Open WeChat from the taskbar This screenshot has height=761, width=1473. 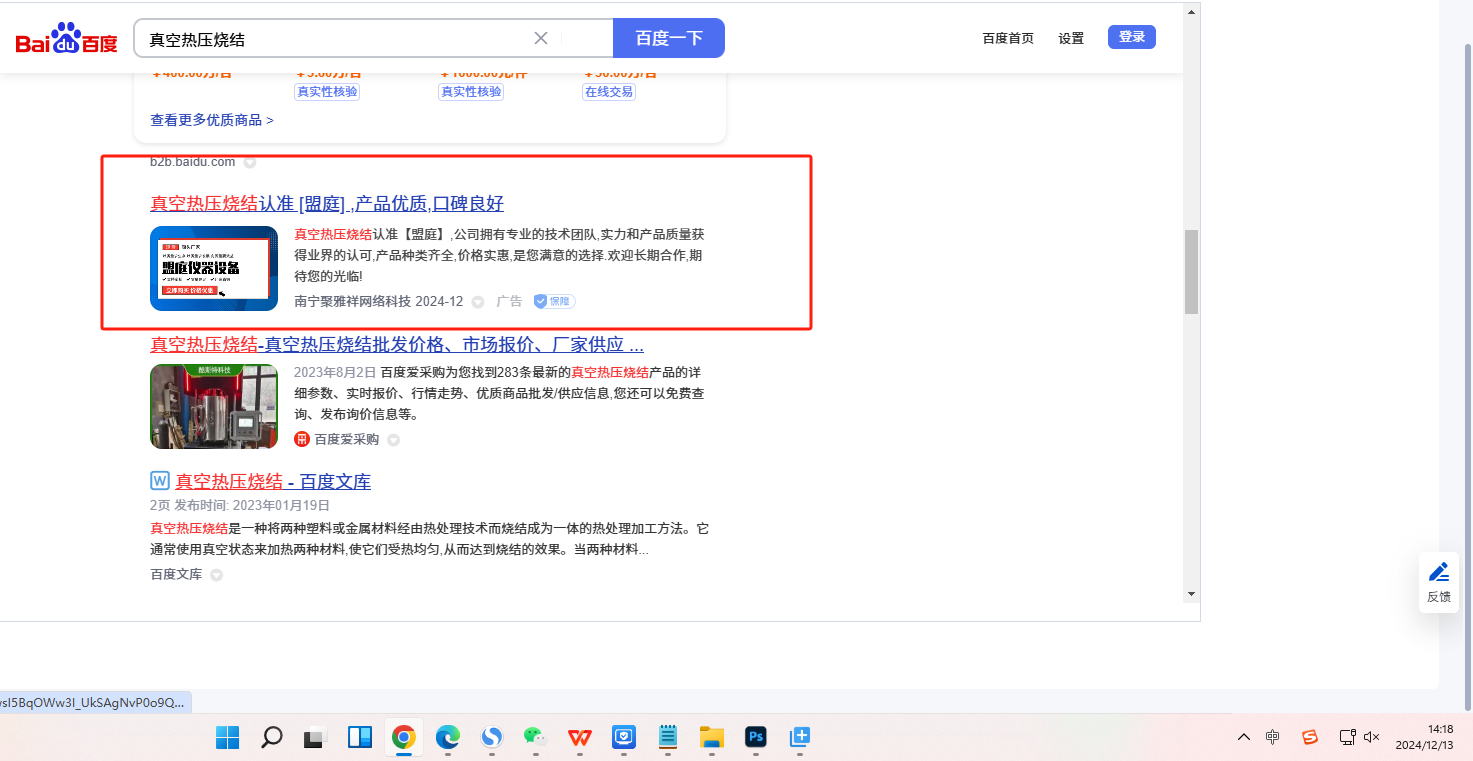point(535,738)
